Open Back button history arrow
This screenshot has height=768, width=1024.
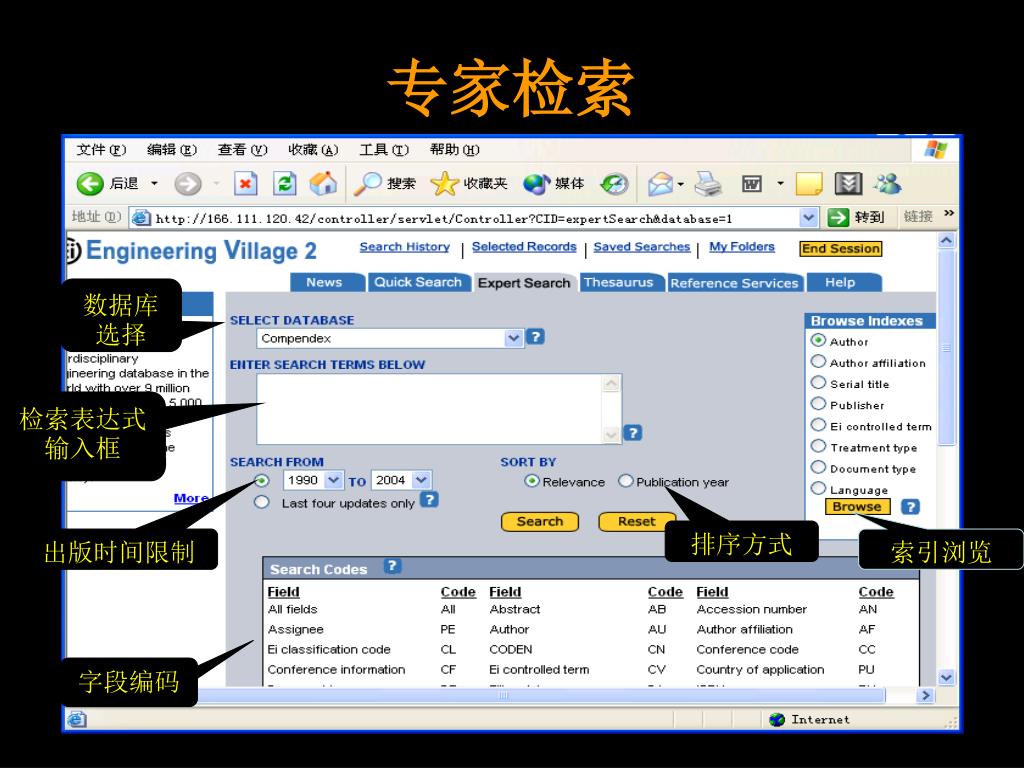154,184
